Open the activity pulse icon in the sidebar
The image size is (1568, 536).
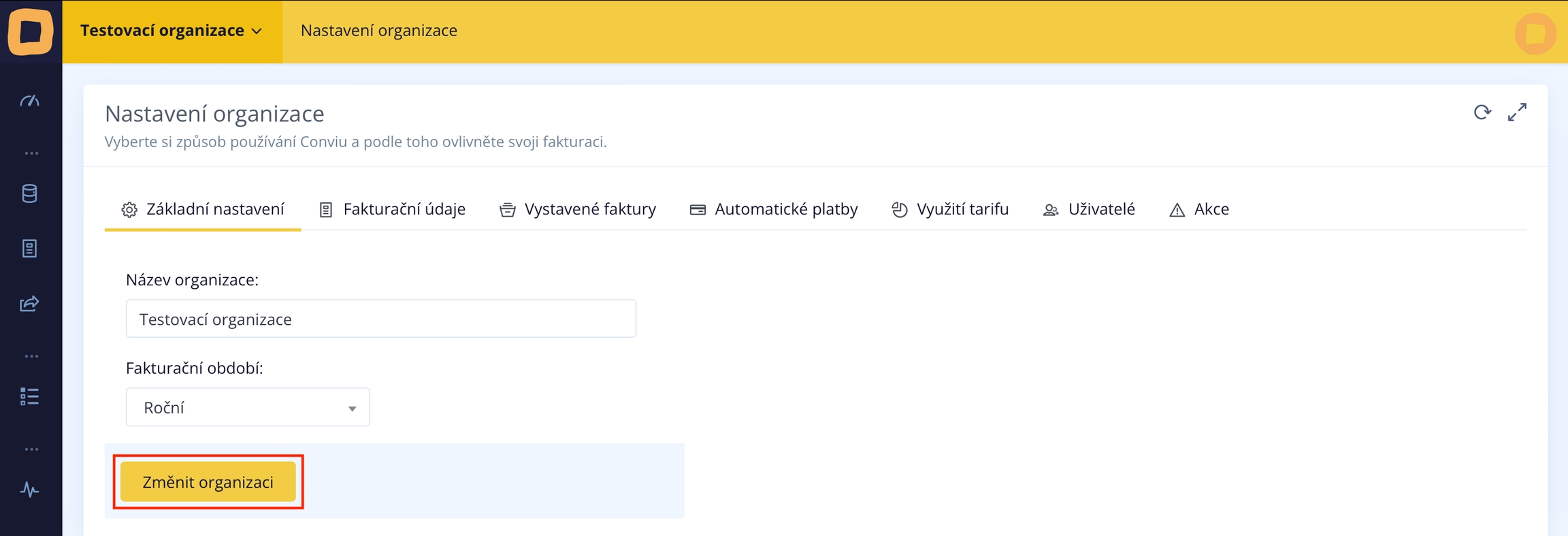click(x=30, y=490)
